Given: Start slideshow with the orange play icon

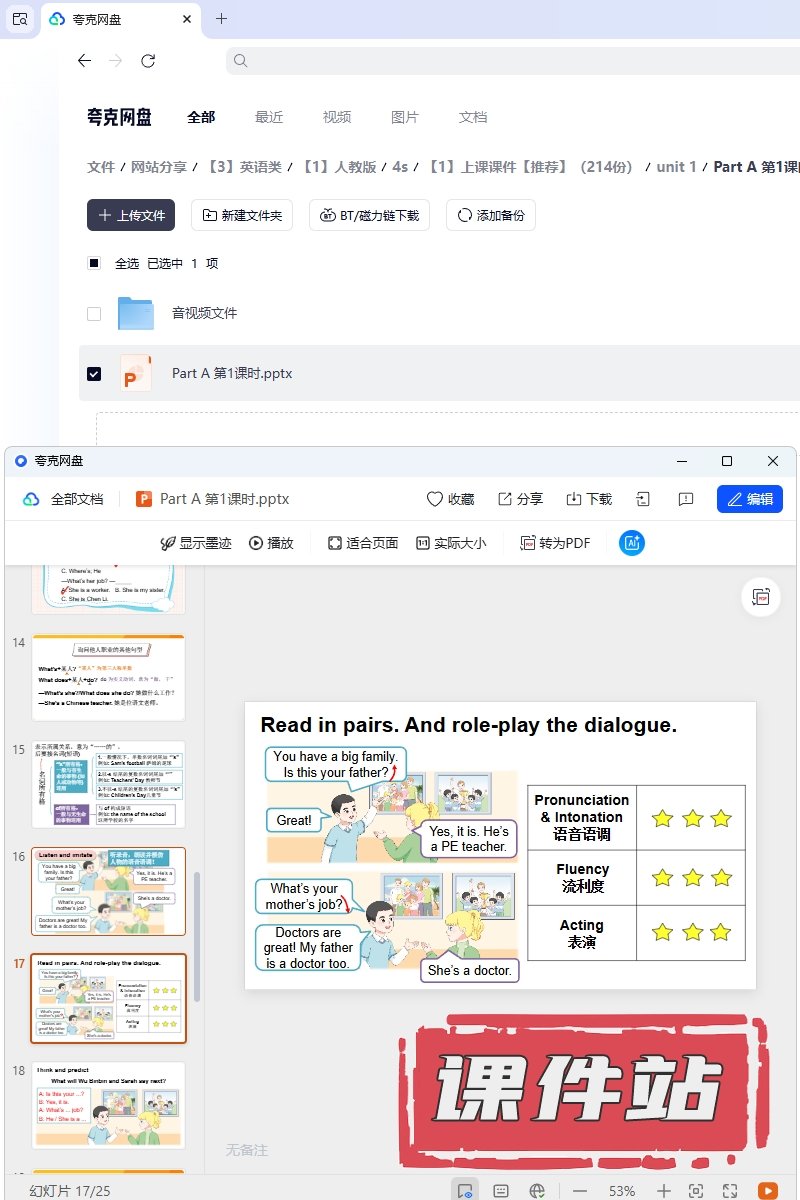Looking at the screenshot, I should click(767, 1190).
